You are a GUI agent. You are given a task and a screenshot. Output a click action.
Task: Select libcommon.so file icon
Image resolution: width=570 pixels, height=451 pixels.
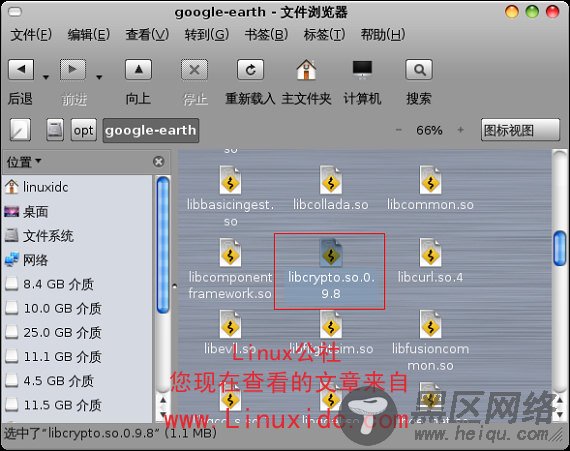click(x=430, y=180)
